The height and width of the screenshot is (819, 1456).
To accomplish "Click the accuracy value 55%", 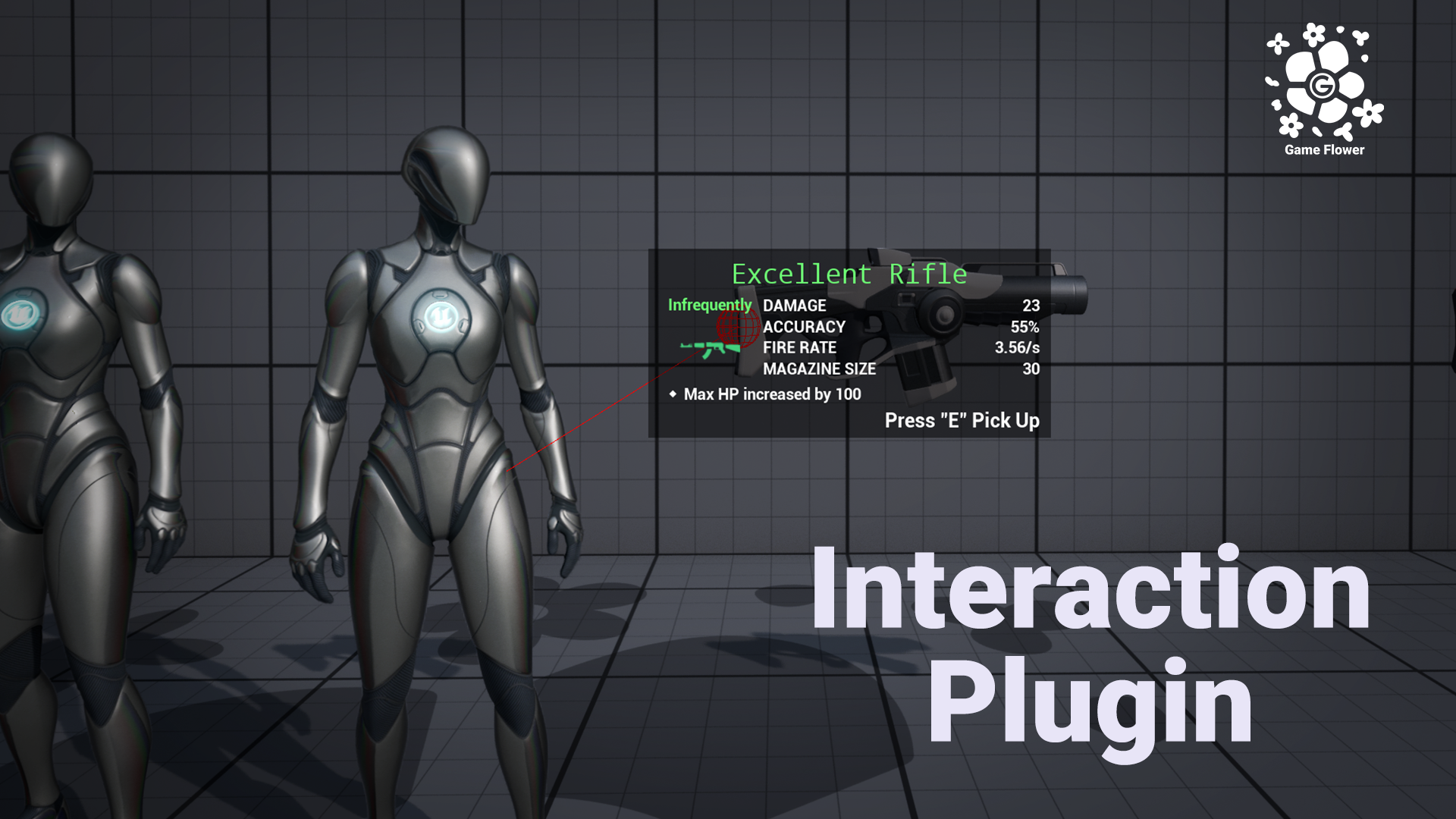I will pyautogui.click(x=1025, y=327).
